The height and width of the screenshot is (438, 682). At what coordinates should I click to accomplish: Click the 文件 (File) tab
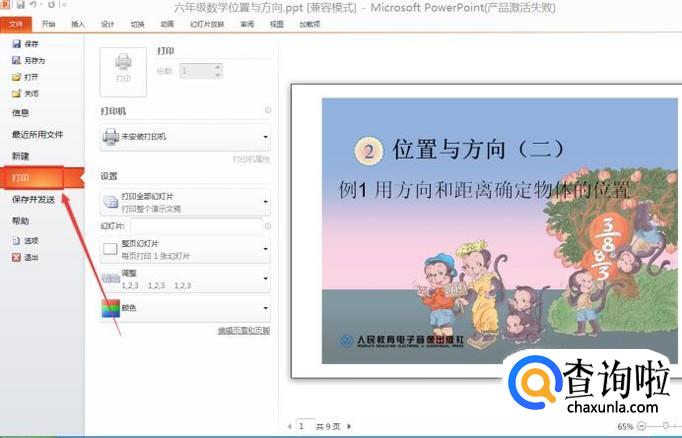pos(16,24)
